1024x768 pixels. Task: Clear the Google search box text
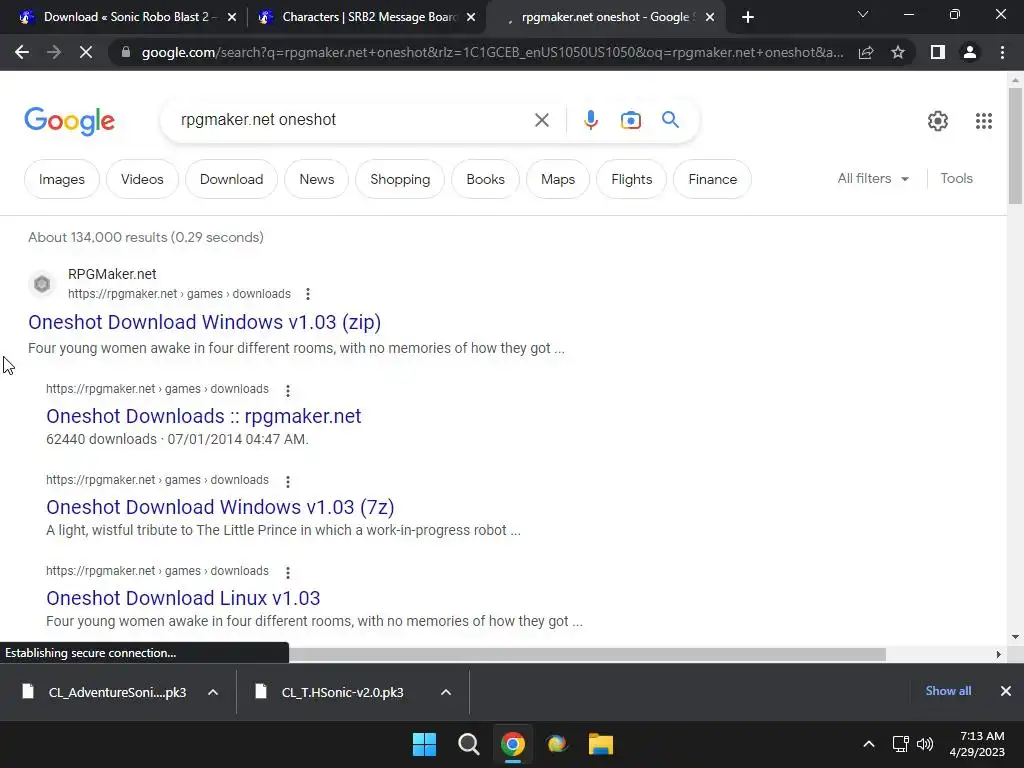pos(541,120)
